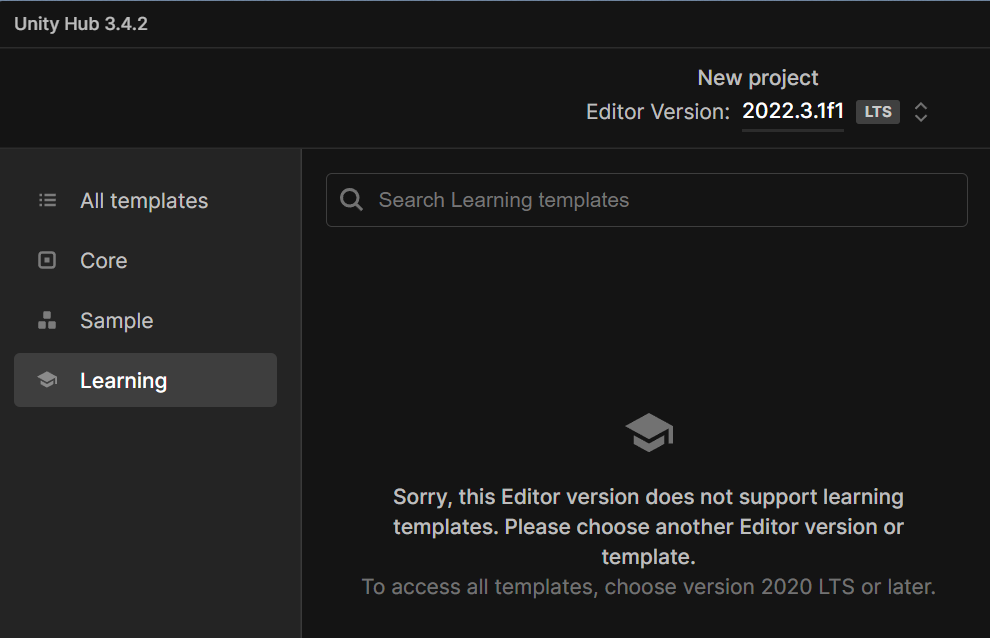This screenshot has height=638, width=990.
Task: Click the Editor Version label
Action: click(x=657, y=112)
